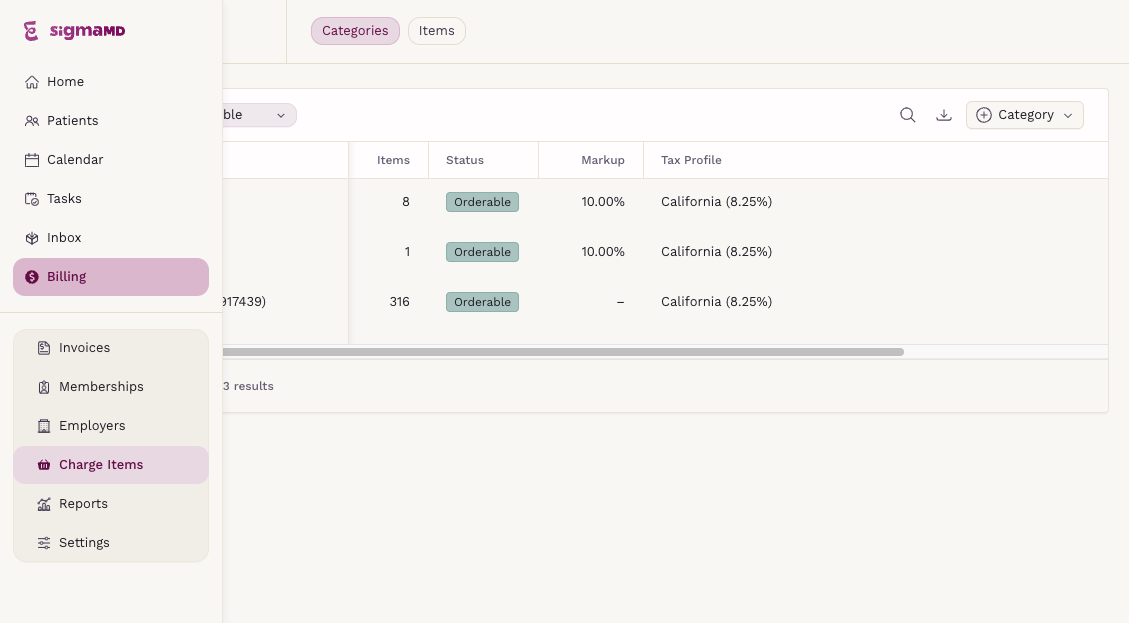This screenshot has width=1129, height=623.
Task: Click the plus icon on Category button
Action: point(984,115)
